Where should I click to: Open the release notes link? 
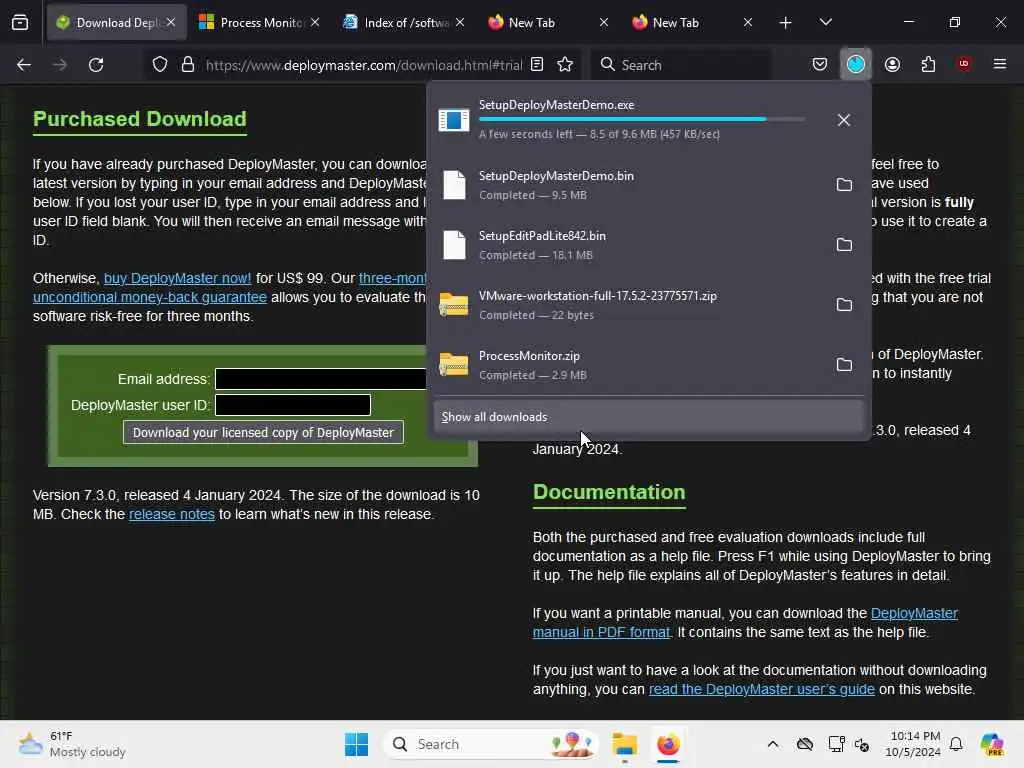(172, 514)
